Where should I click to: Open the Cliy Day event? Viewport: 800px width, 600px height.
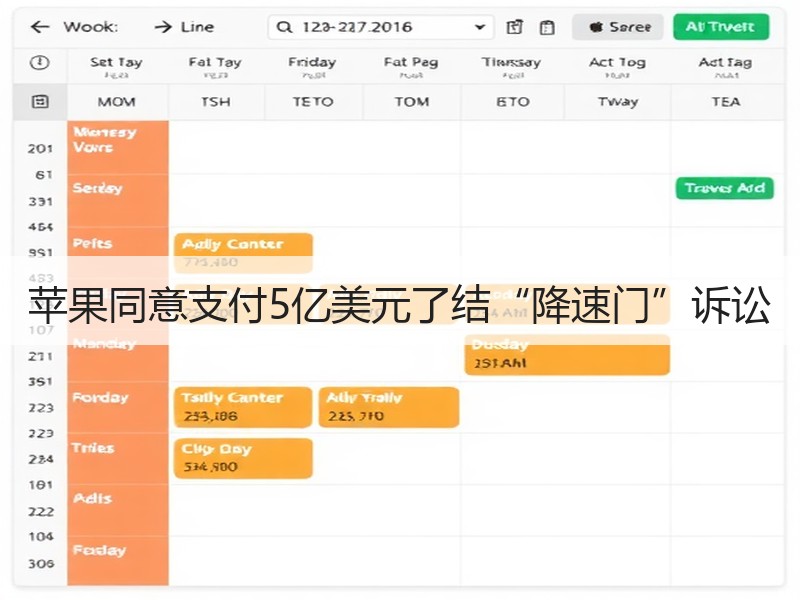pos(243,458)
